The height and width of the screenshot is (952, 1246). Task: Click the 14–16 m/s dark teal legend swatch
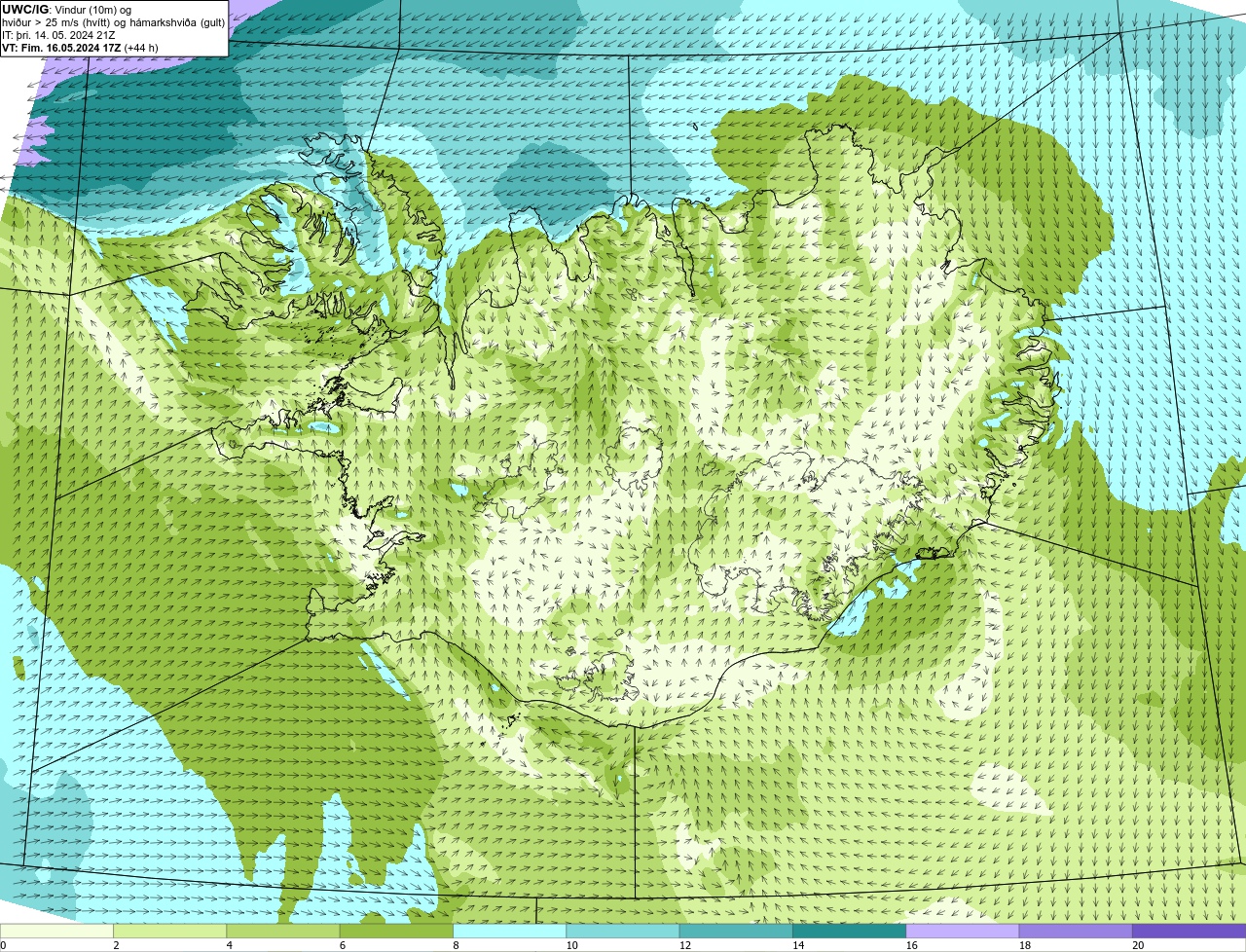point(849,931)
